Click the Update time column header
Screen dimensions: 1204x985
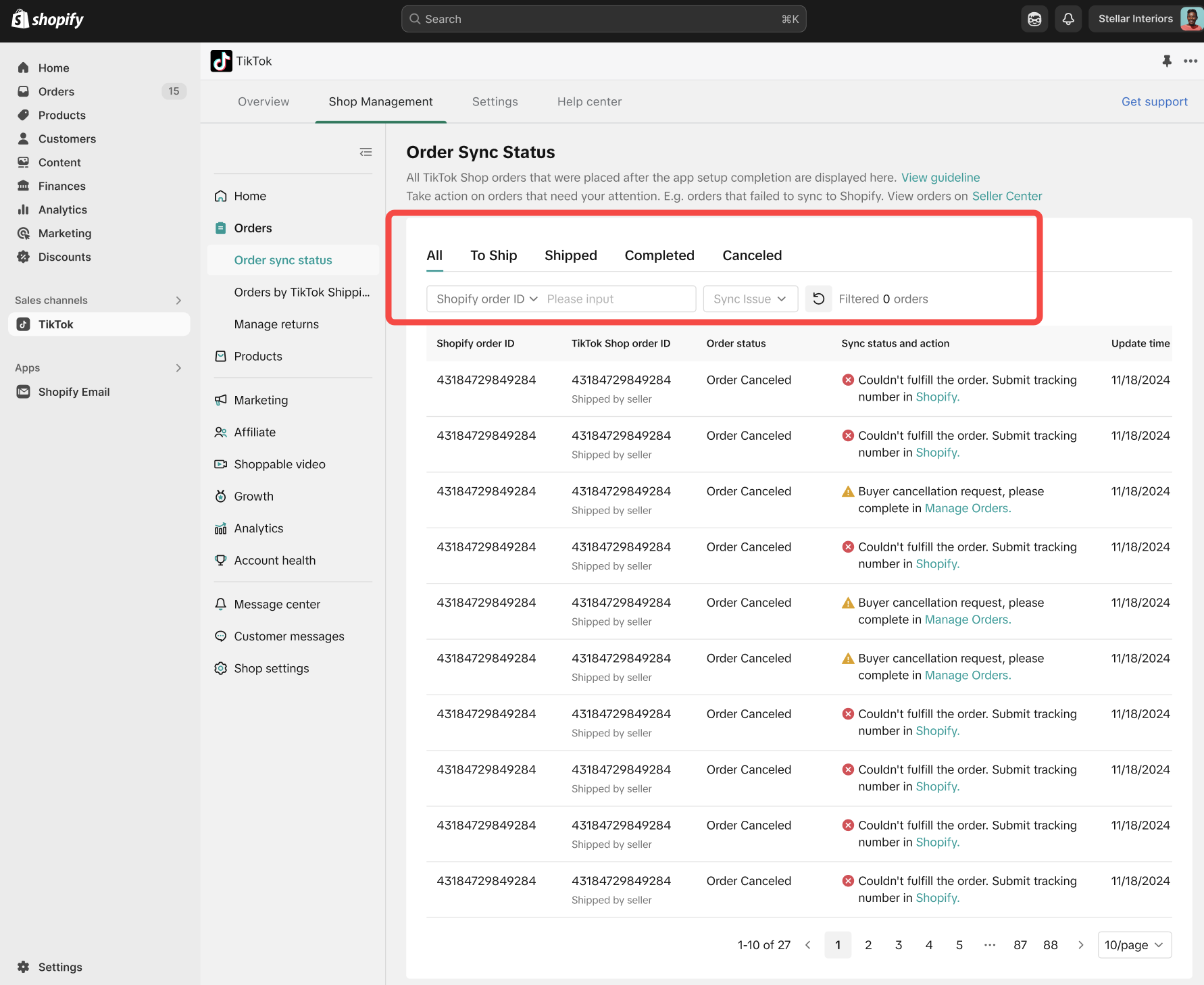tap(1140, 343)
